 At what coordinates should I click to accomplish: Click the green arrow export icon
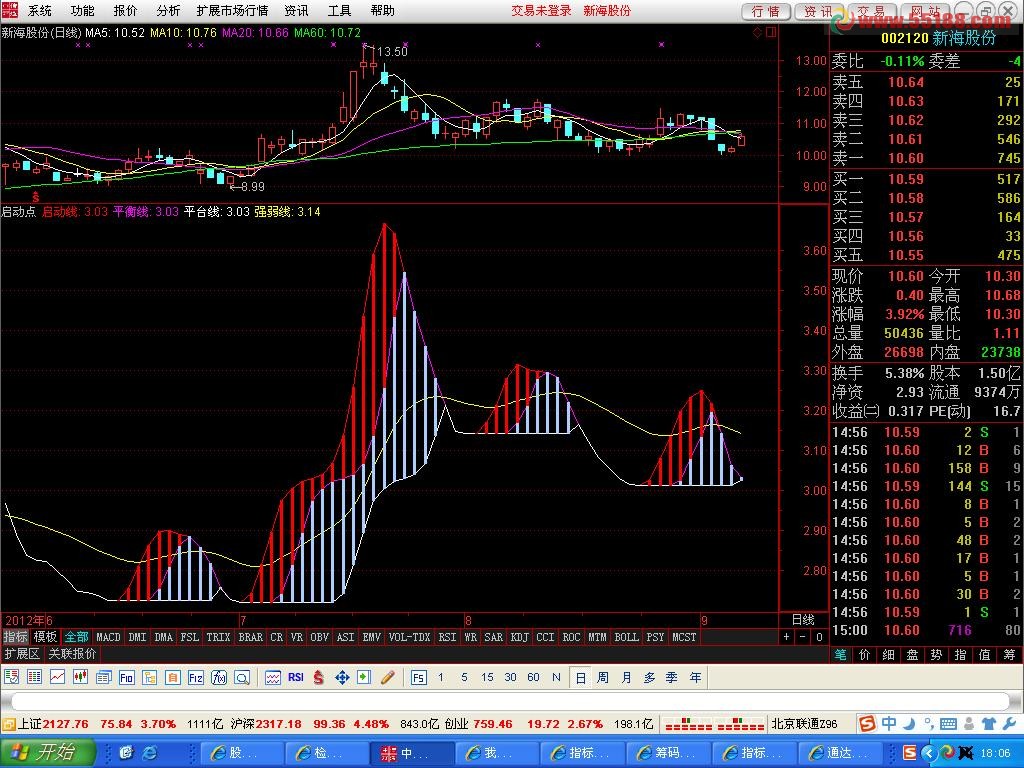(x=364, y=678)
